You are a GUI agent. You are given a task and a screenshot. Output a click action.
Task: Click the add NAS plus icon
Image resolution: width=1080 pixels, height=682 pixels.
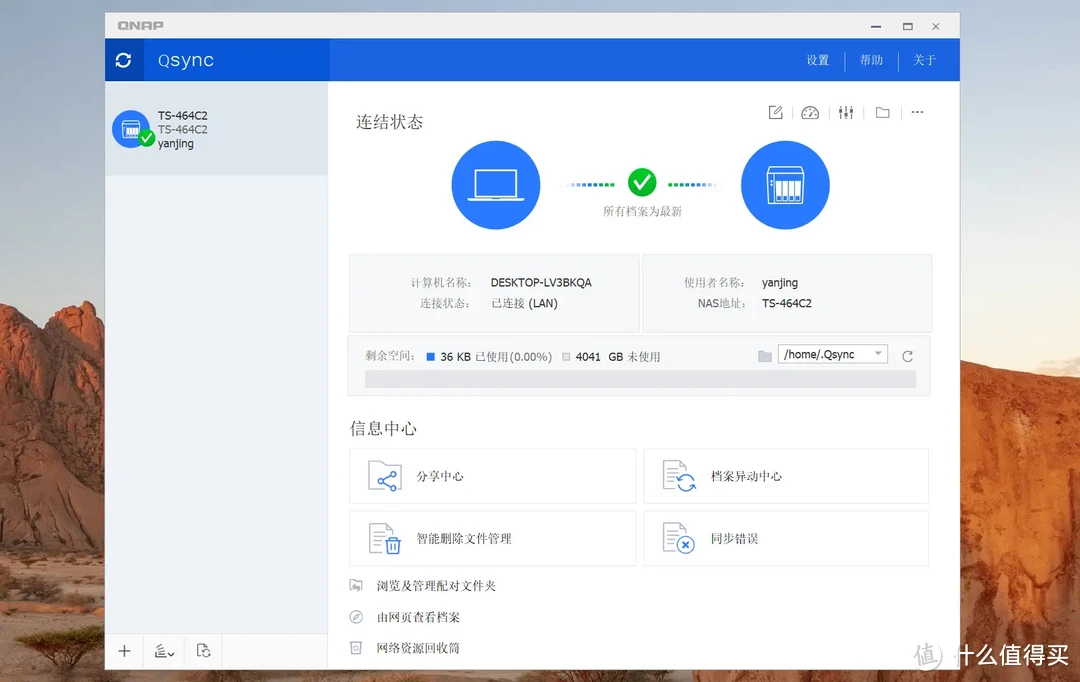tap(124, 651)
